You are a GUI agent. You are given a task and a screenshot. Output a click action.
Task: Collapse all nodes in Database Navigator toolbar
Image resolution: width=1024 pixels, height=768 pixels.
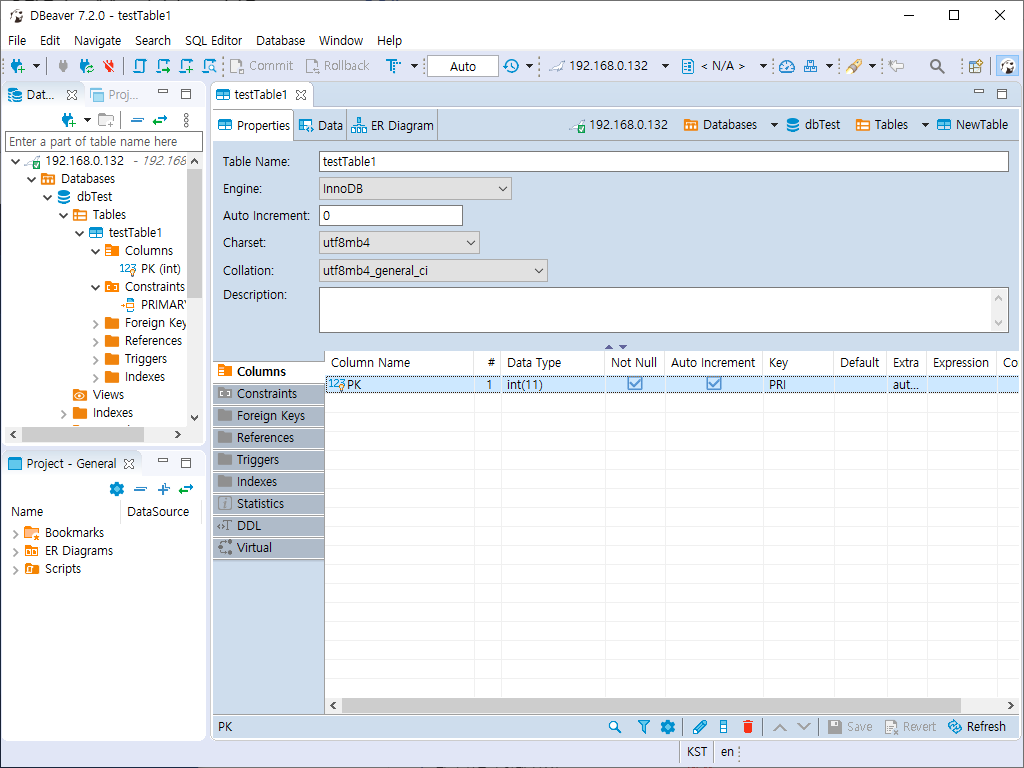click(137, 120)
